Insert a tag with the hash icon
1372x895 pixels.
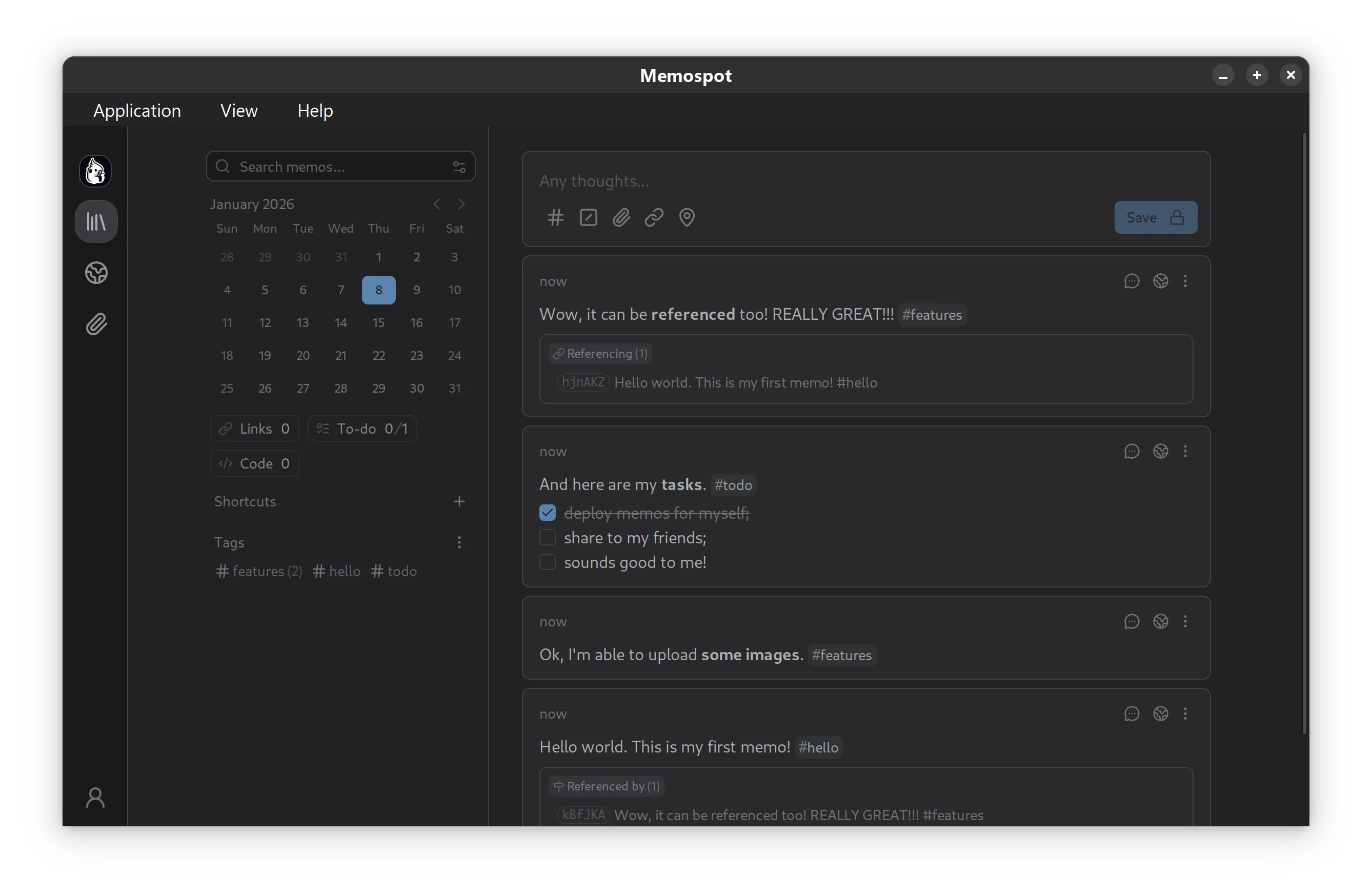(555, 217)
